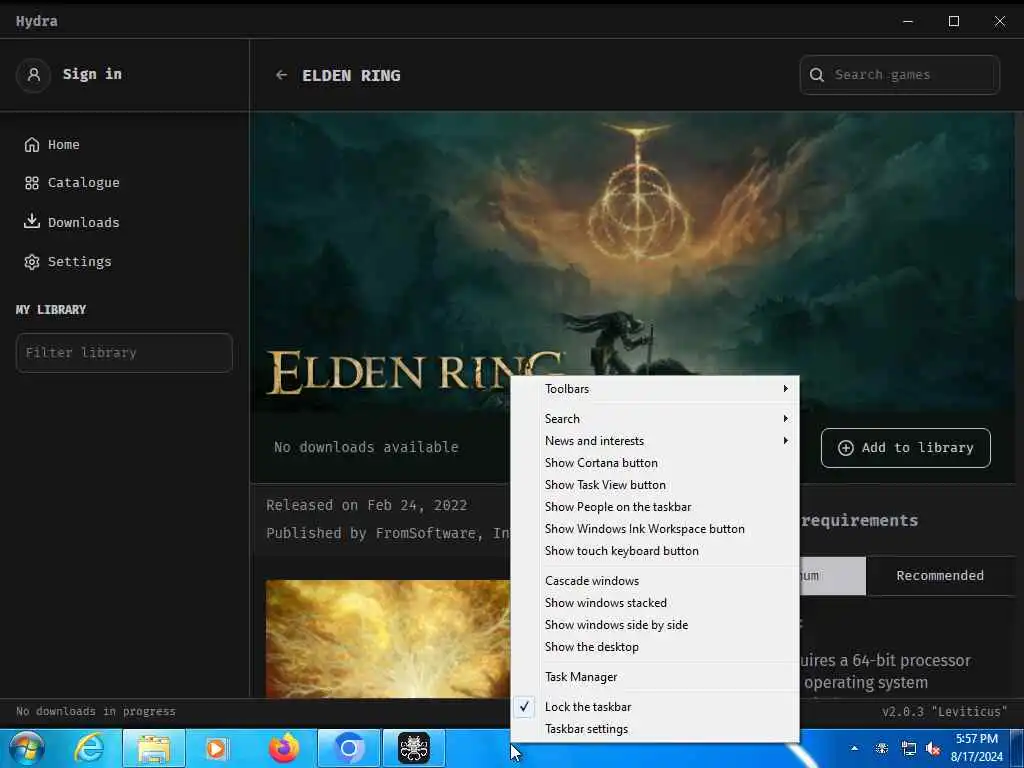Click the network icon in system tray
Image resolution: width=1024 pixels, height=768 pixels.
[908, 748]
